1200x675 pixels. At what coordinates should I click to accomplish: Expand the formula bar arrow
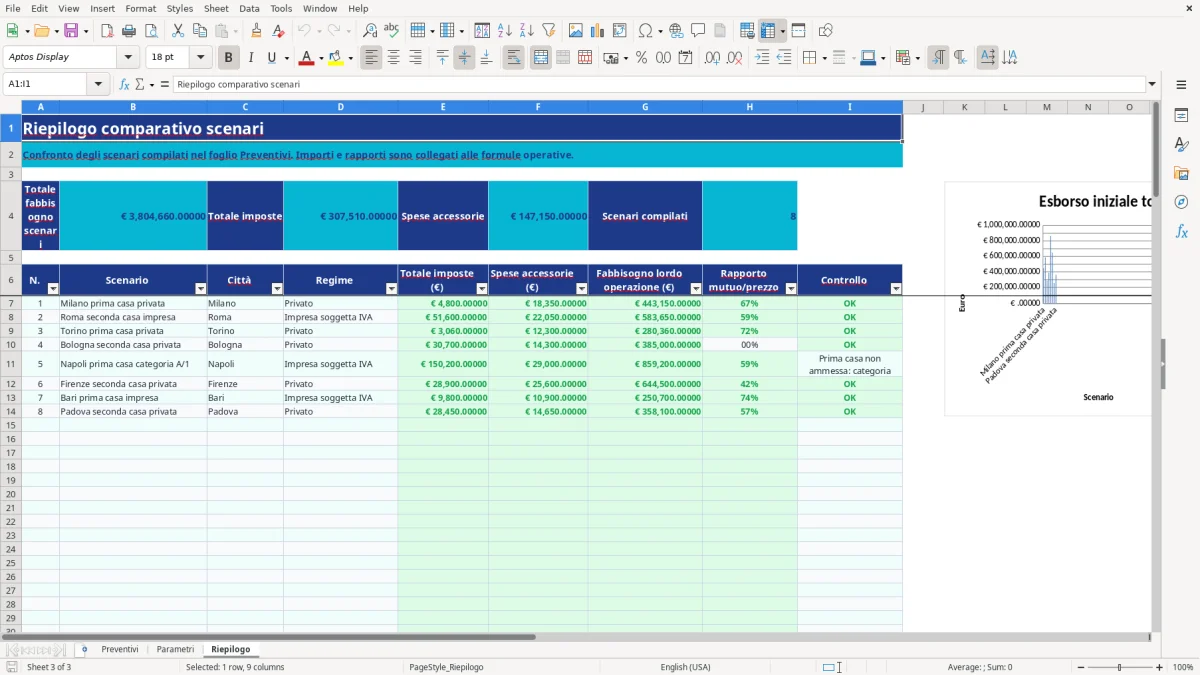[1152, 84]
